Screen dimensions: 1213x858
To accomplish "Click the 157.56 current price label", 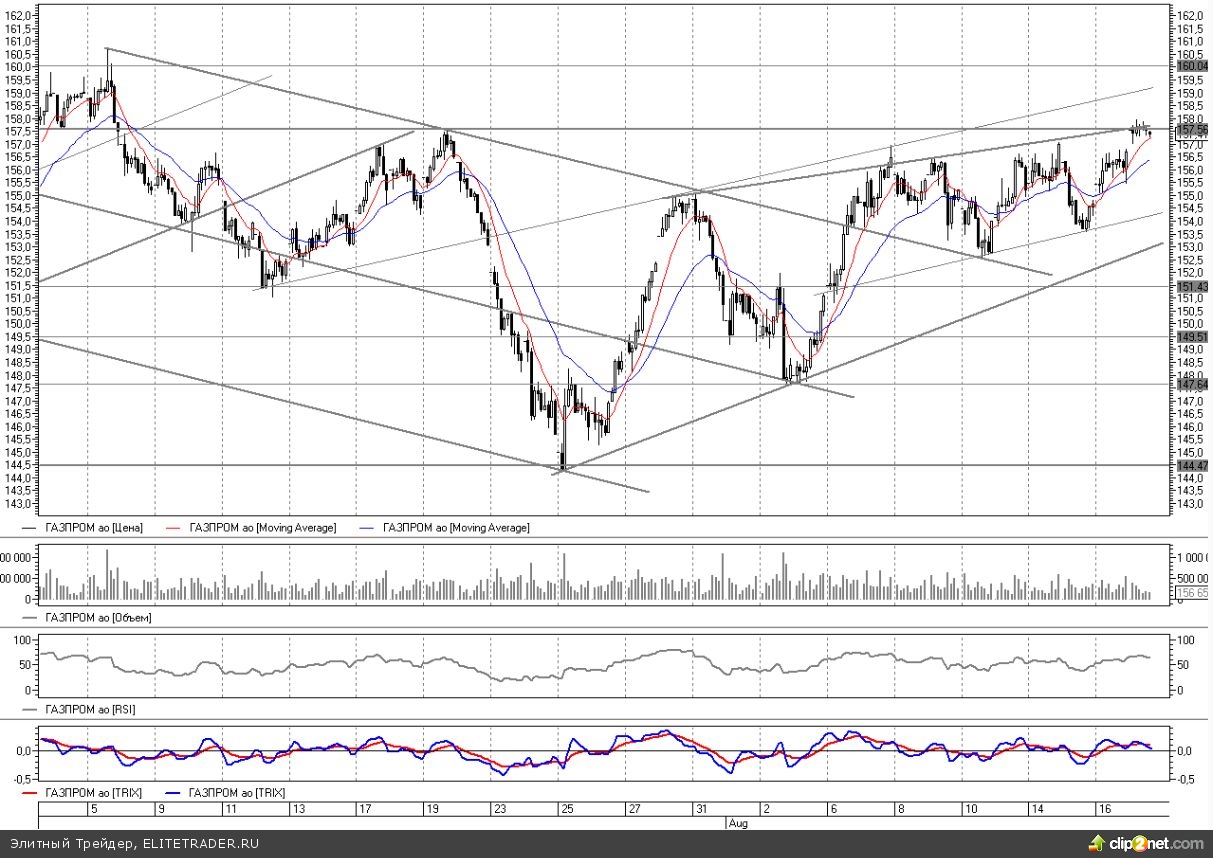I will point(1193,130).
